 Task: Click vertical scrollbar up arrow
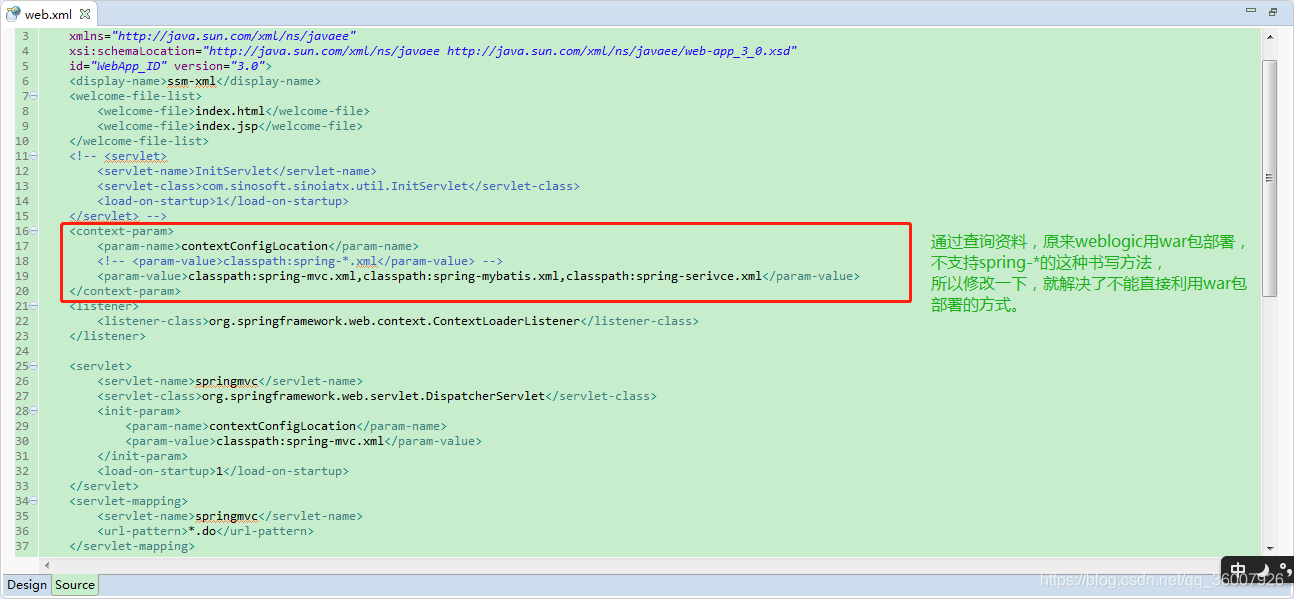tap(1269, 35)
